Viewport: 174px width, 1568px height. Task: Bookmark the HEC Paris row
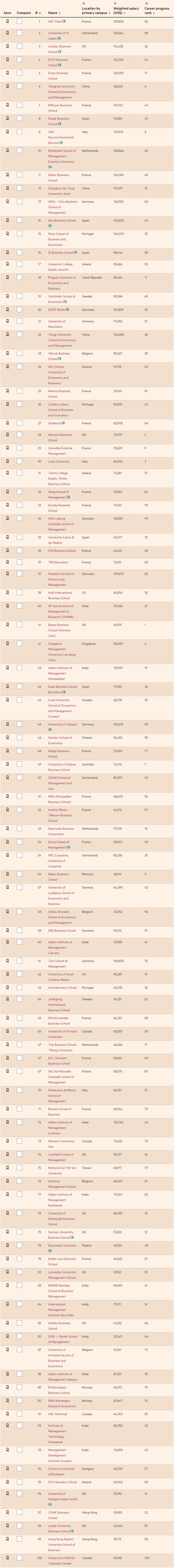[x=7, y=21]
